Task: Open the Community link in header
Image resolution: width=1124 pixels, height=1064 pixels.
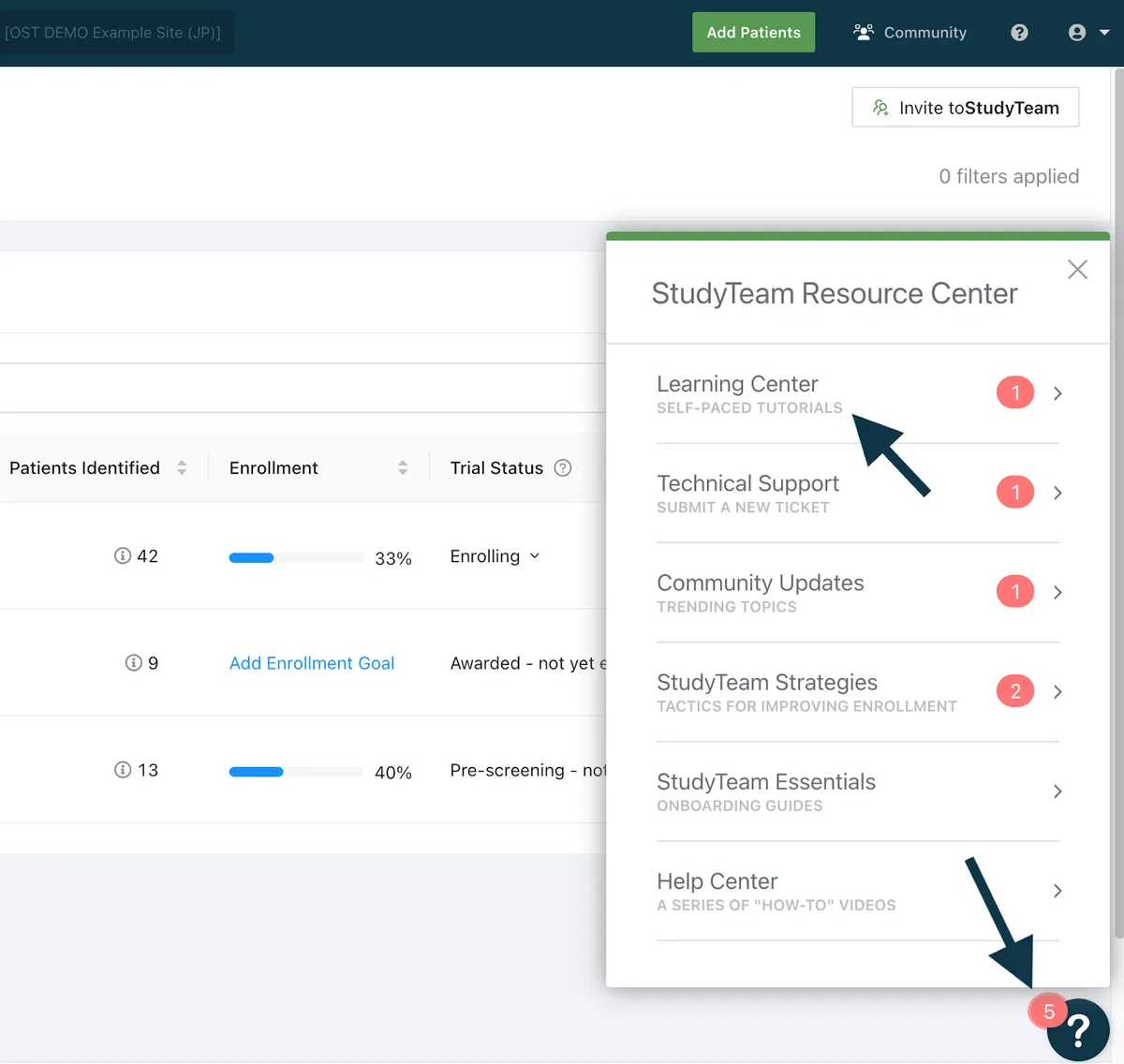Action: (910, 32)
